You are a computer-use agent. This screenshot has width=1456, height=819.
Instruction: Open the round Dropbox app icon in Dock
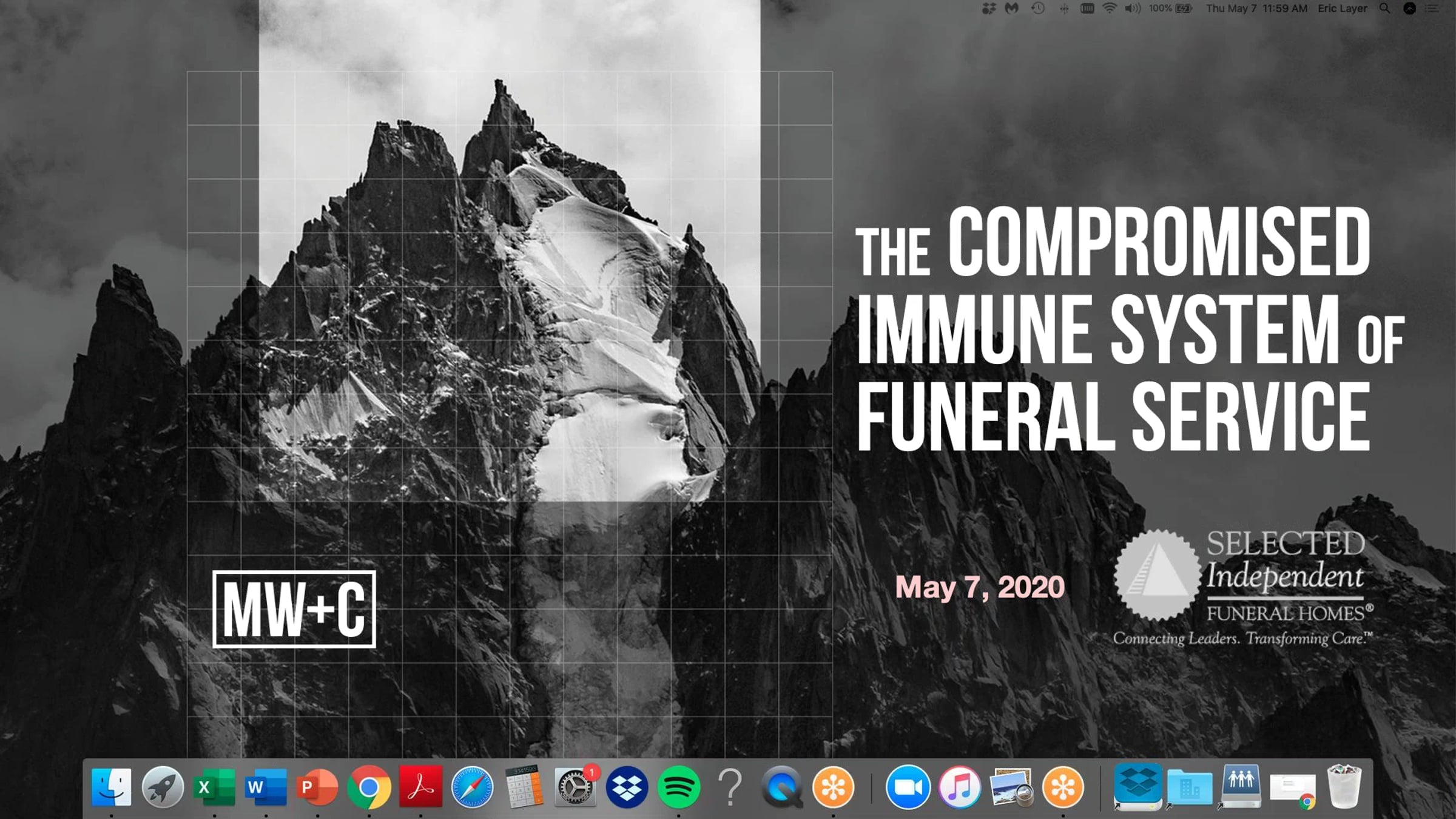[x=627, y=787]
